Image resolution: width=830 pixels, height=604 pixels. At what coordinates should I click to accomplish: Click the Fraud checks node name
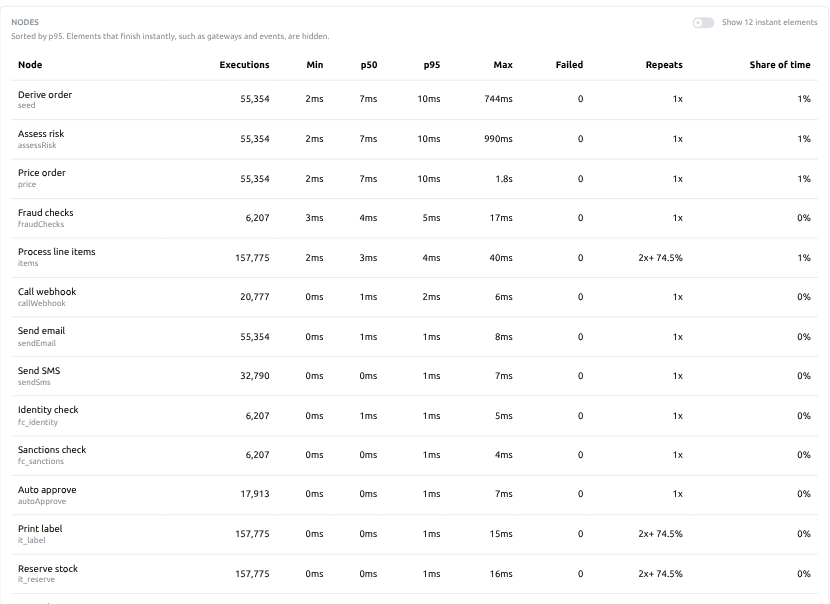46,212
